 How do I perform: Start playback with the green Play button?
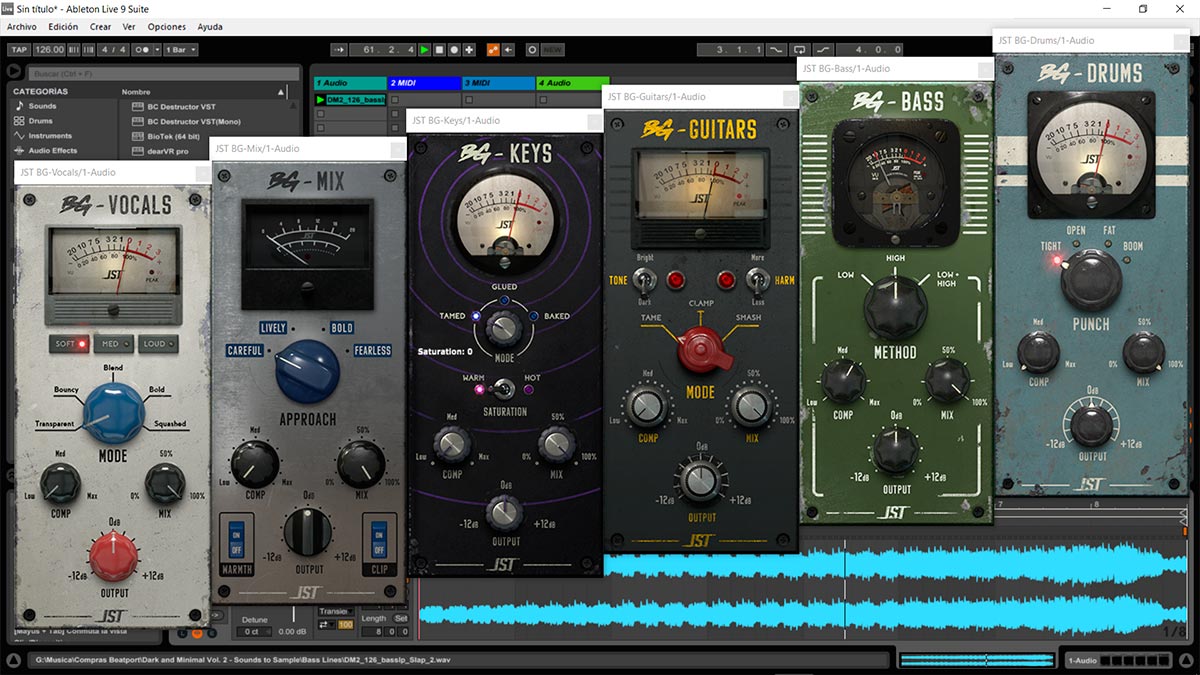425,49
